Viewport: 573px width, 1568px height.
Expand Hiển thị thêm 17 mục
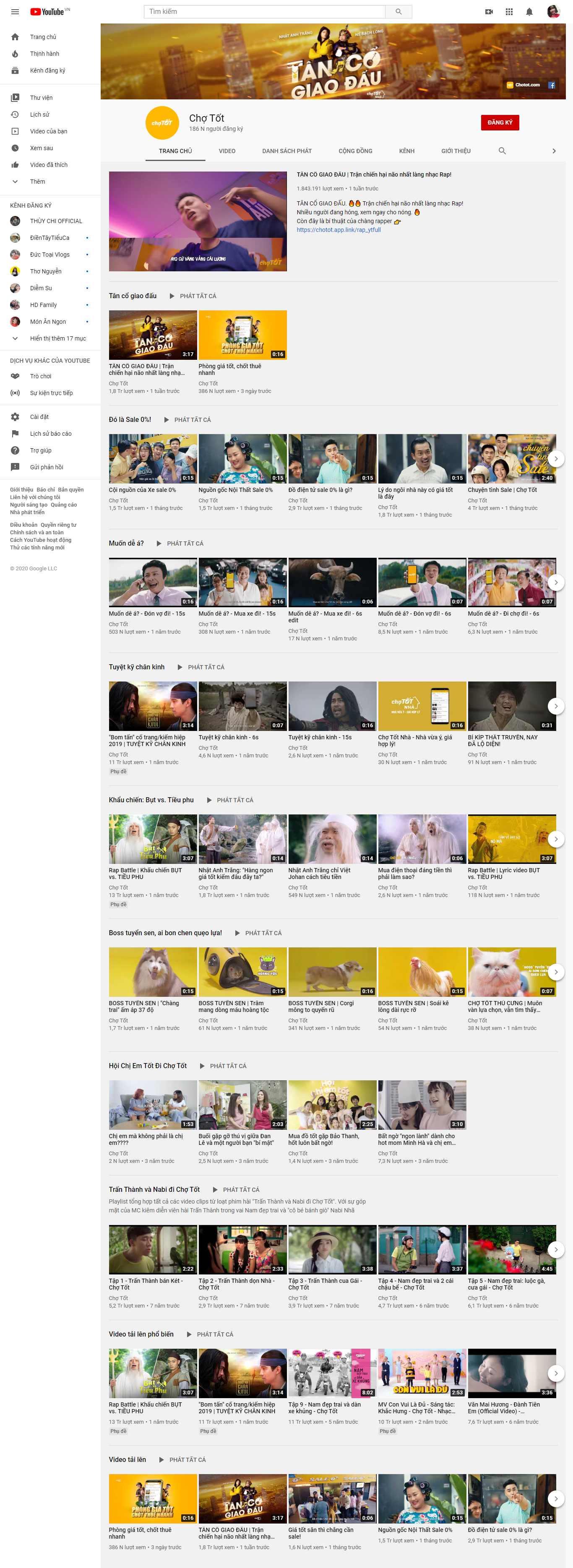click(57, 338)
